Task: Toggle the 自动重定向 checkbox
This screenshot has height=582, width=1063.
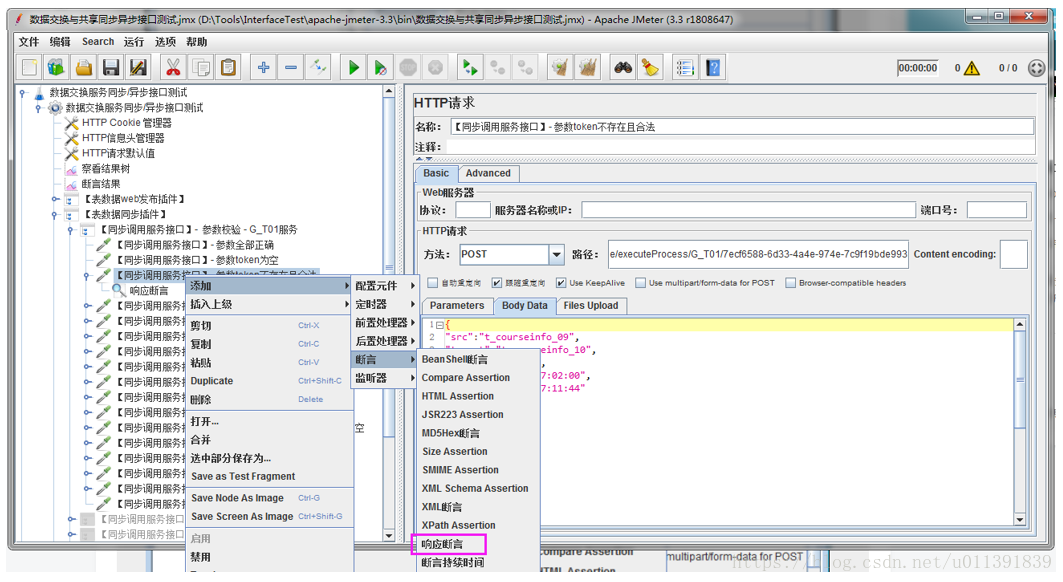Action: (x=433, y=283)
